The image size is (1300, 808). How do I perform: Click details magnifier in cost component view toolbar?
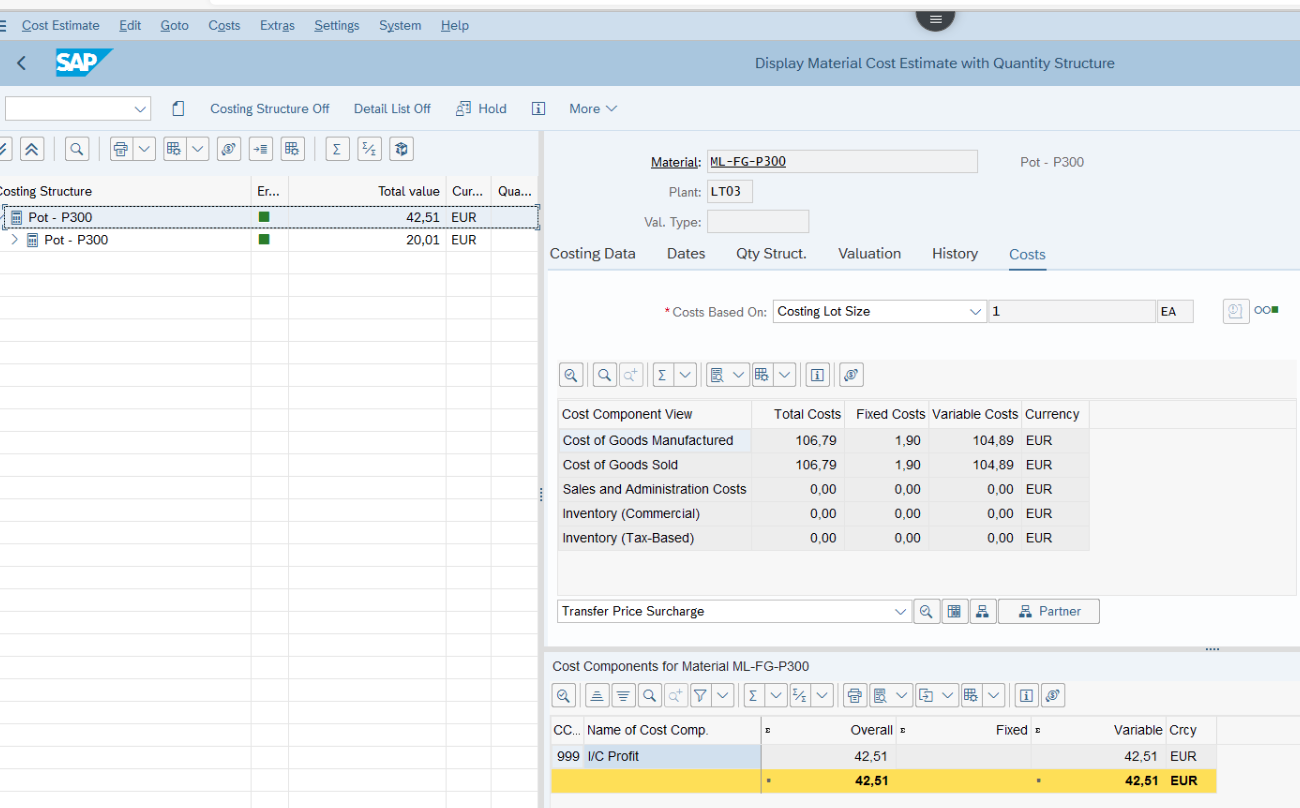click(571, 375)
